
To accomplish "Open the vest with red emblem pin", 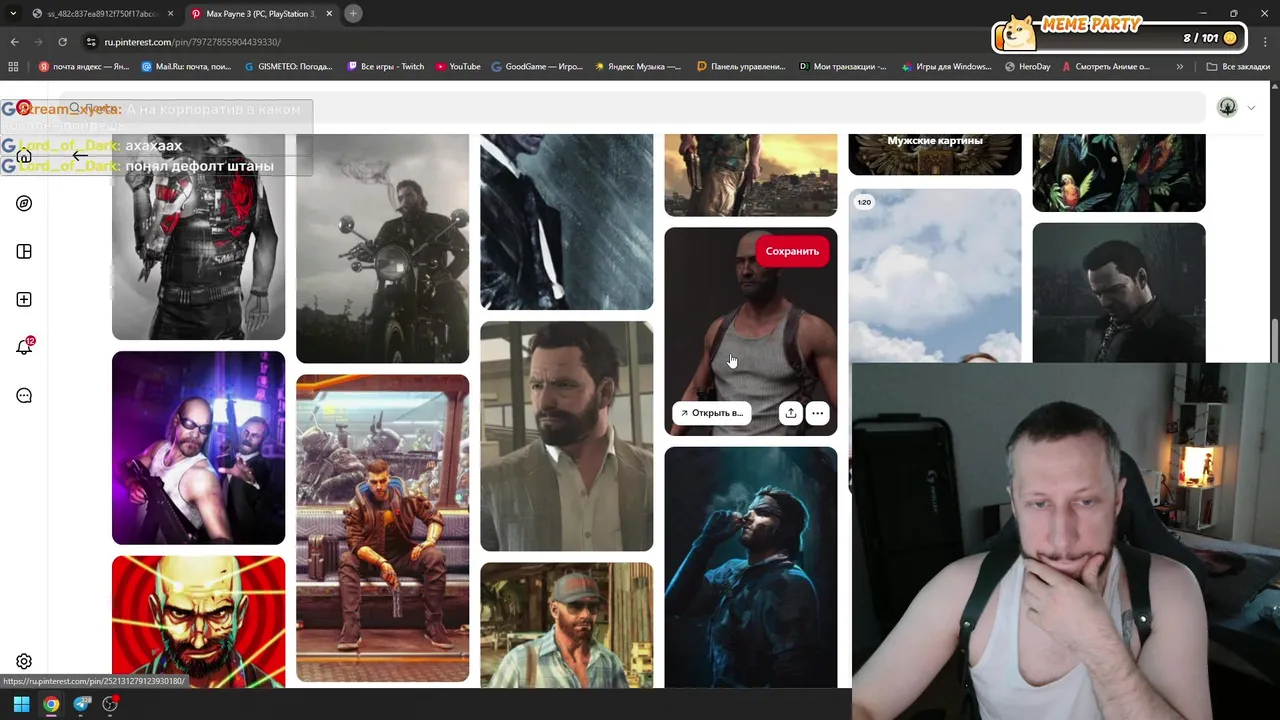I will (x=198, y=237).
